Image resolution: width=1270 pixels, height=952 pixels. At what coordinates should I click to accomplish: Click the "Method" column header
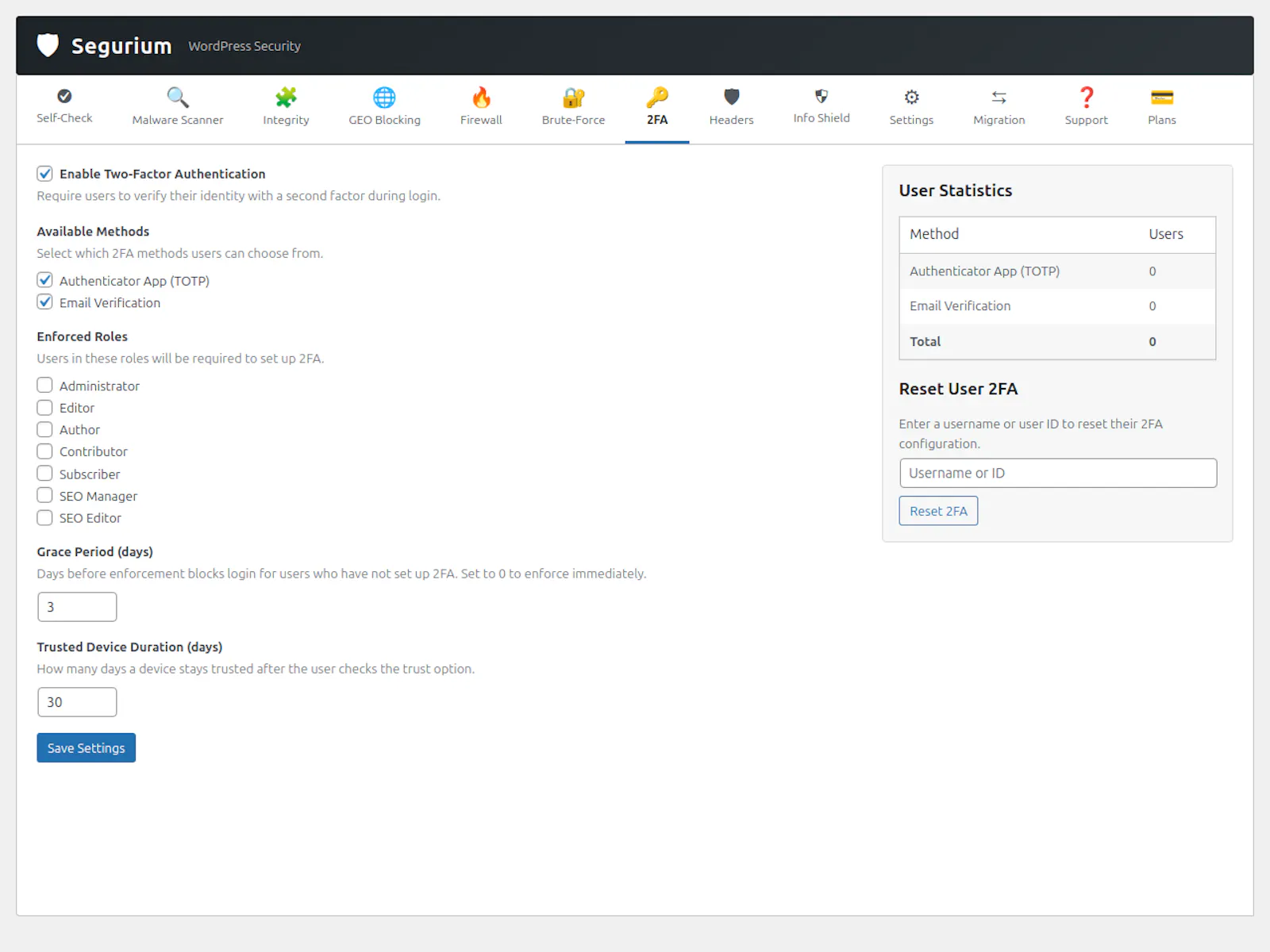pos(934,234)
